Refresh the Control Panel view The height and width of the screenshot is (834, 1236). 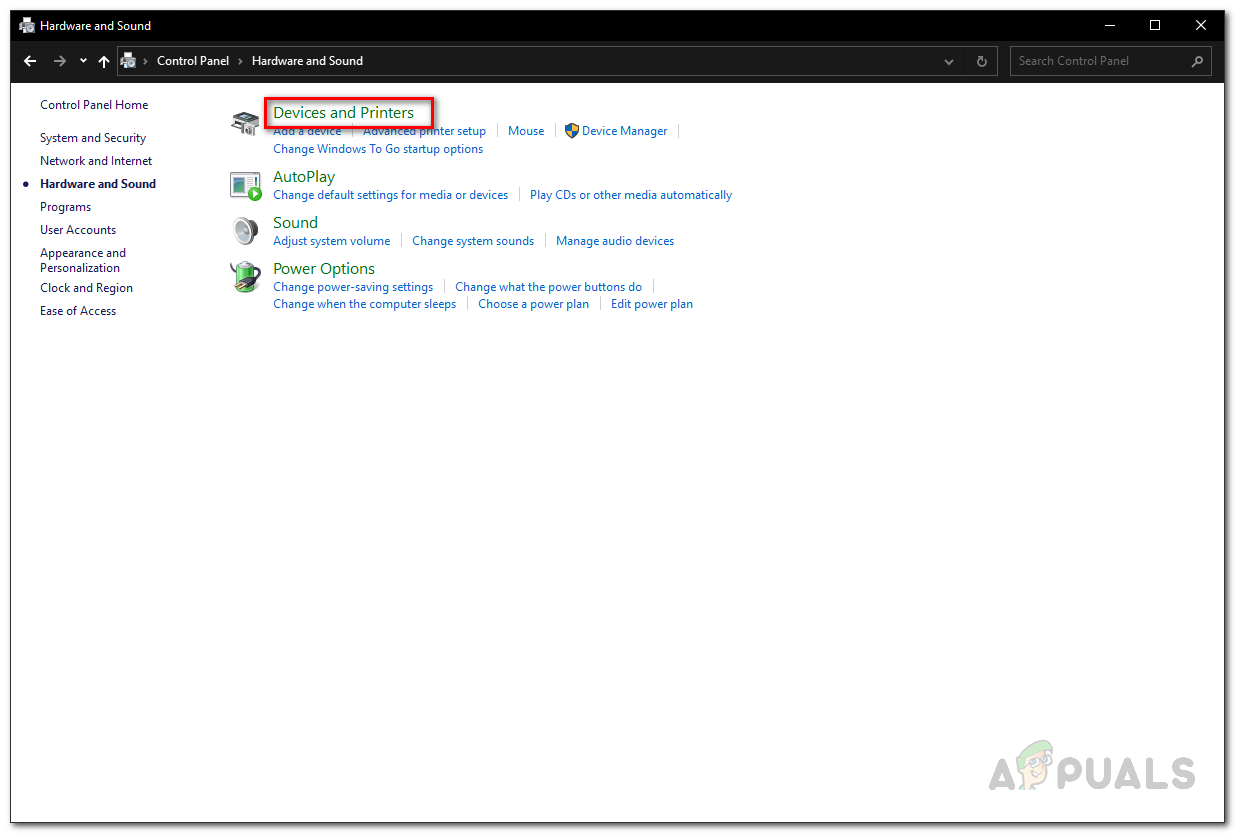pos(982,61)
